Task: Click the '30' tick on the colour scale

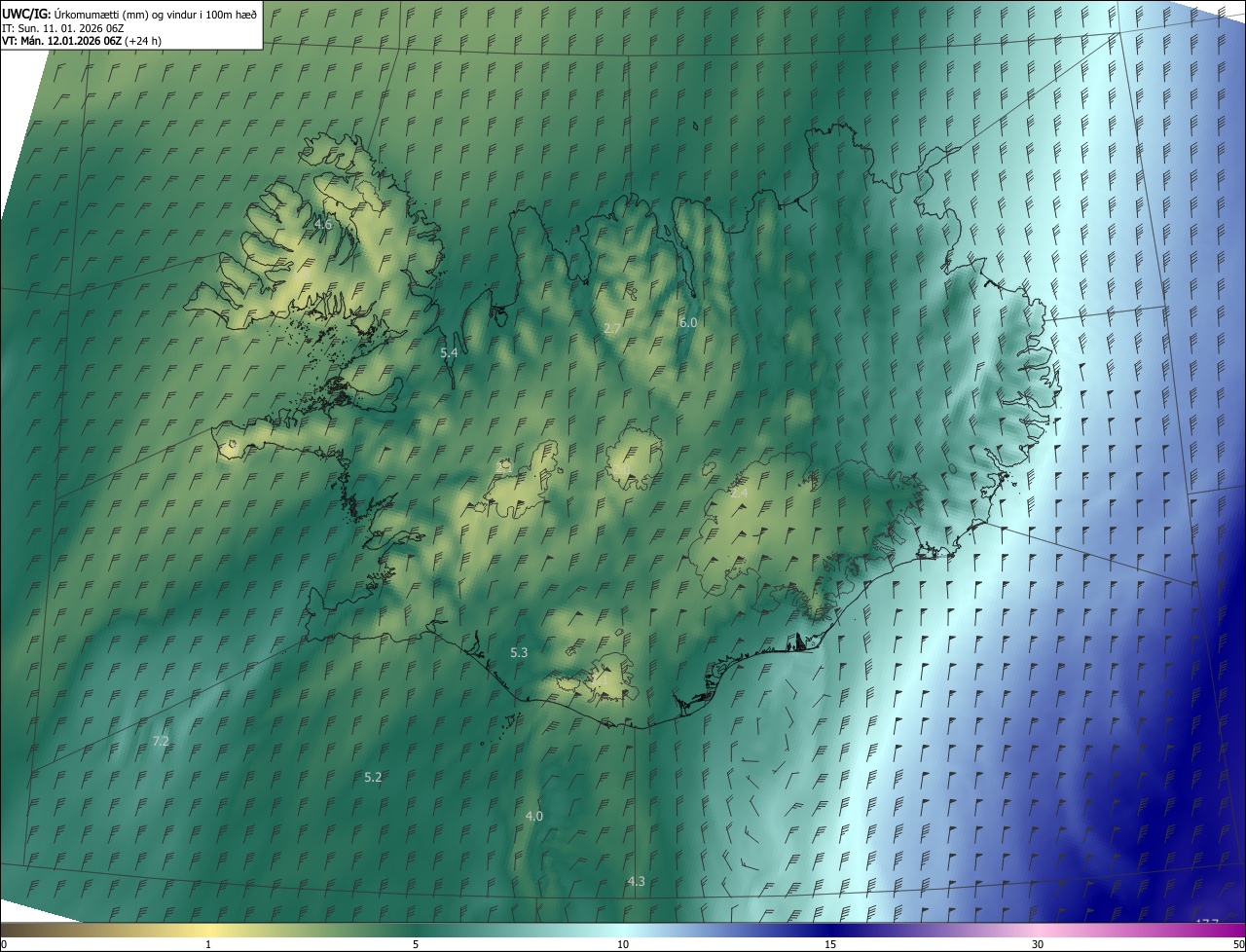Action: point(1038,945)
